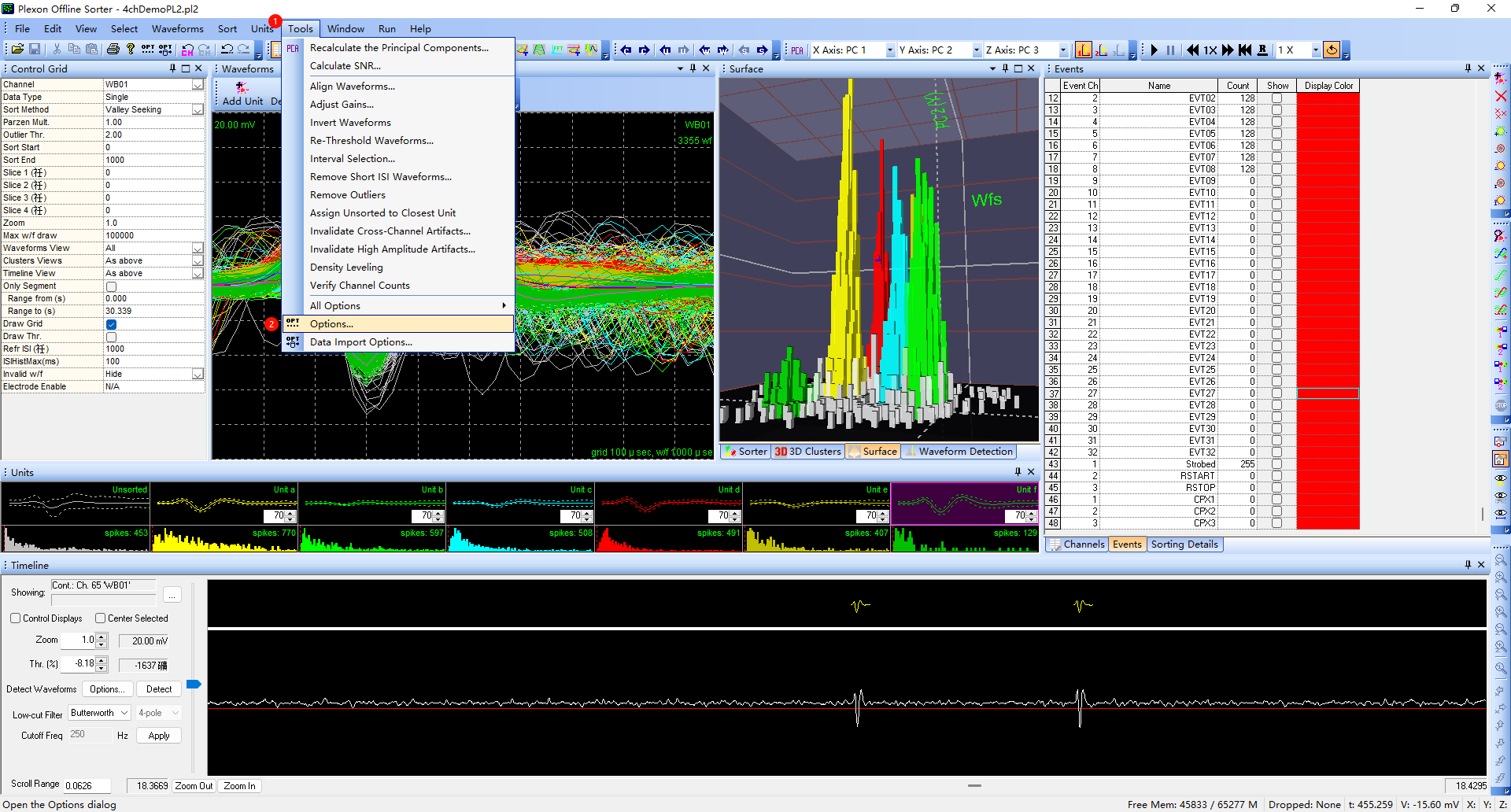Toggle the Draw Thr. checkbox
1511x812 pixels.
click(x=111, y=337)
